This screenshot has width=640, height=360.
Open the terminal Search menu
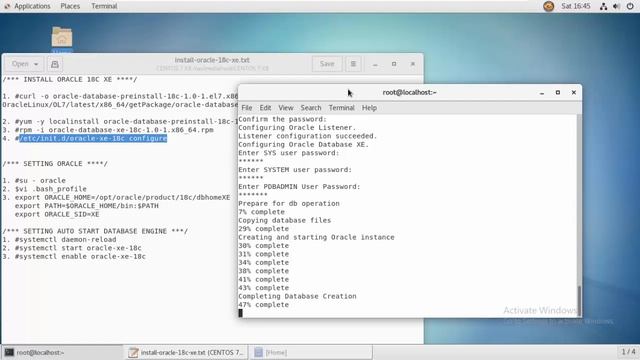tap(311, 108)
